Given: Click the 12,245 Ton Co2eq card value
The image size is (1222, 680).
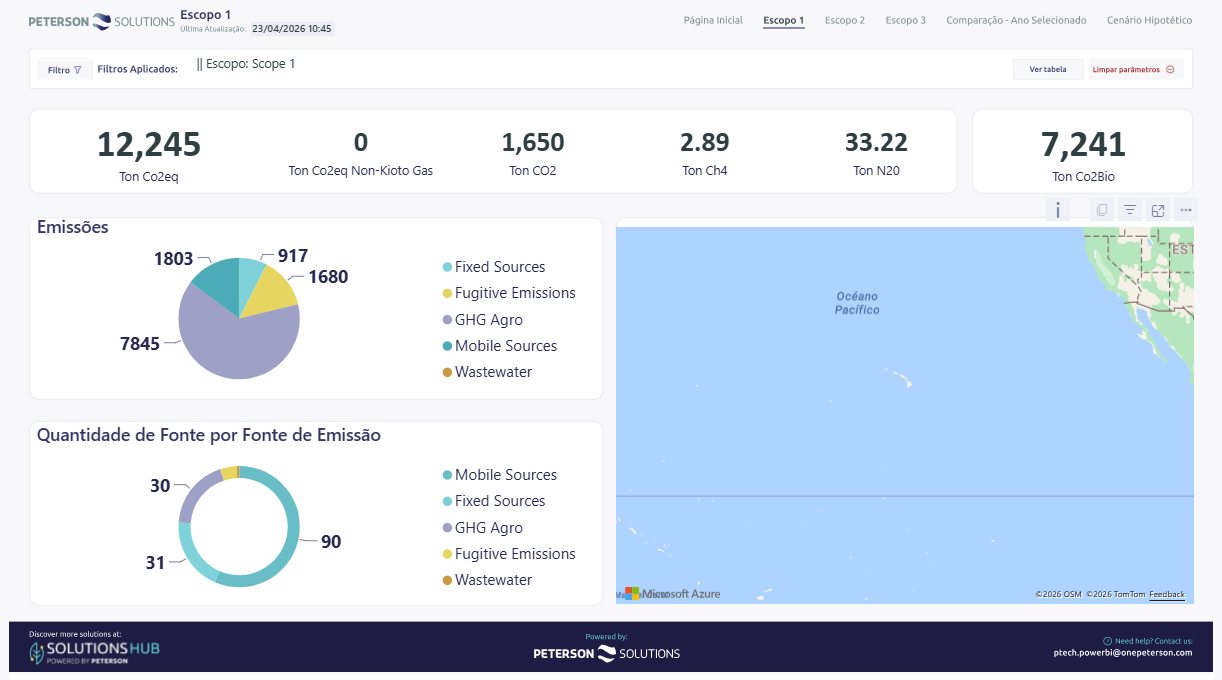Looking at the screenshot, I should (x=149, y=144).
